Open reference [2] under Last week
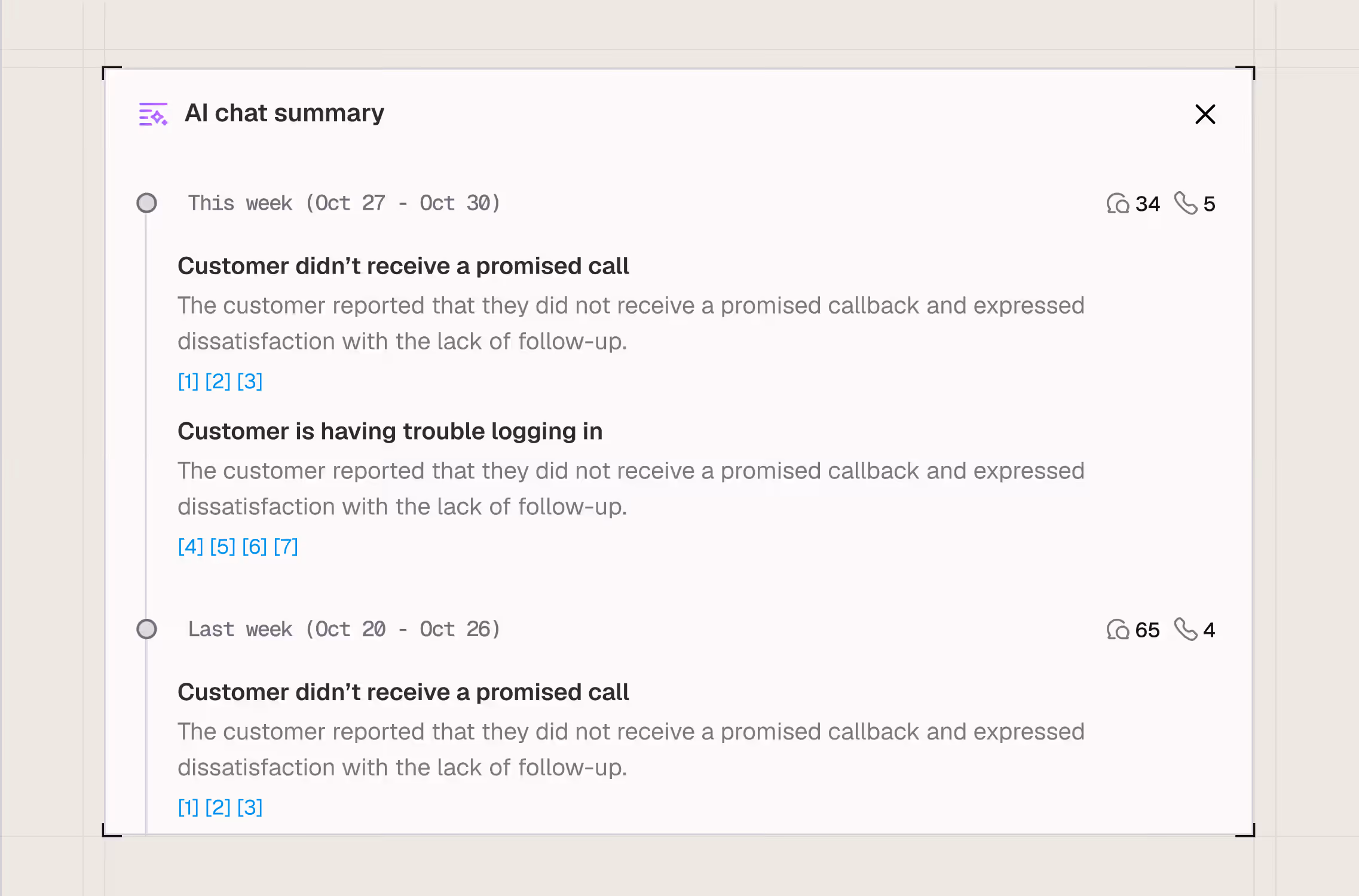 pyautogui.click(x=218, y=808)
